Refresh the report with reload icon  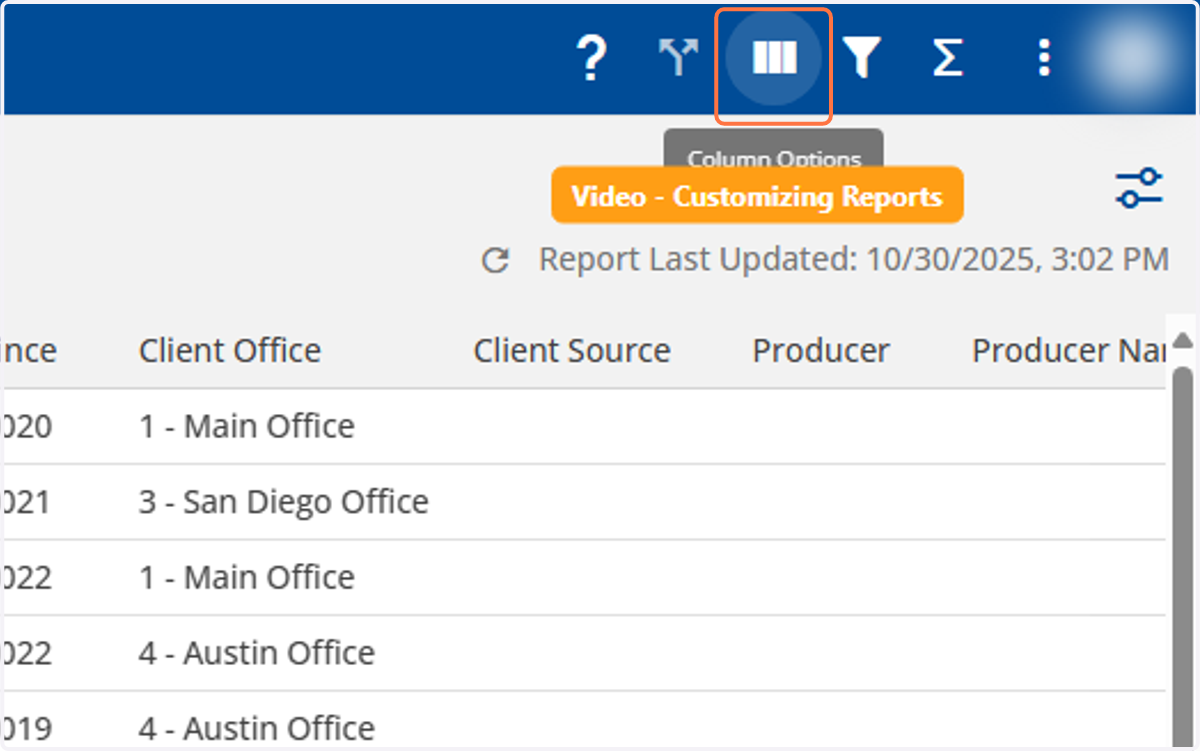point(496,261)
